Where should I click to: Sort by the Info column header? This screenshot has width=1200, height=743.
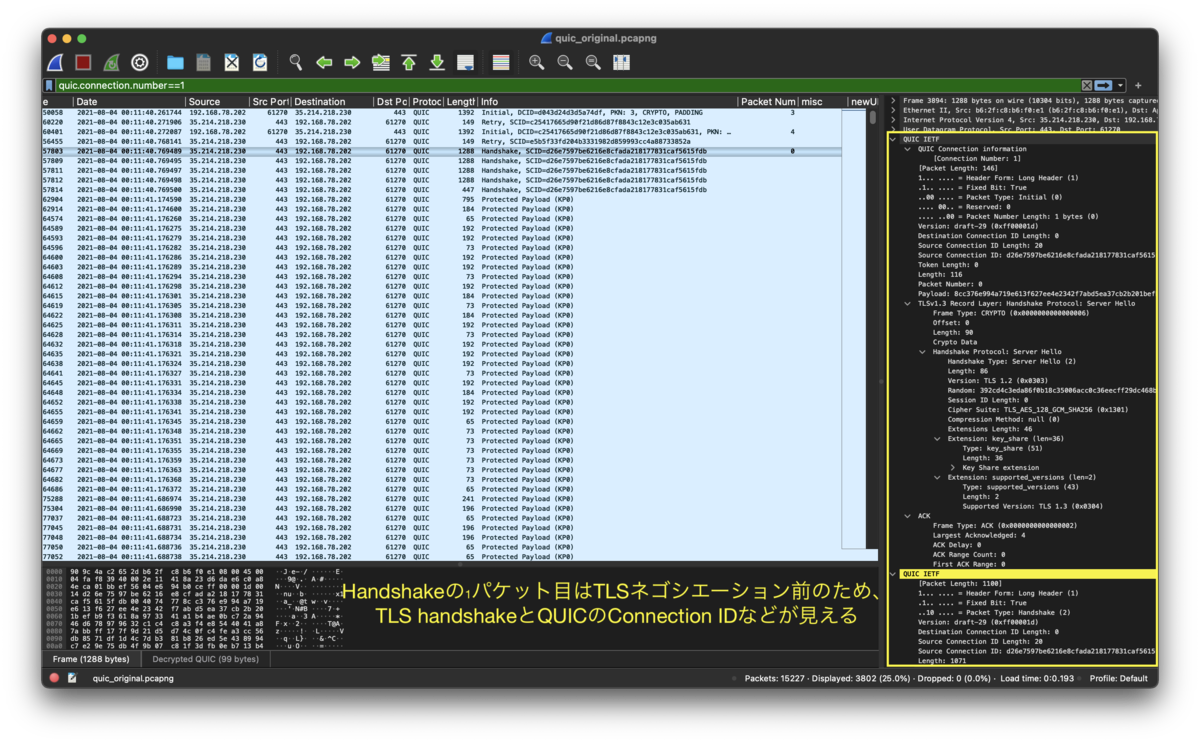(607, 102)
